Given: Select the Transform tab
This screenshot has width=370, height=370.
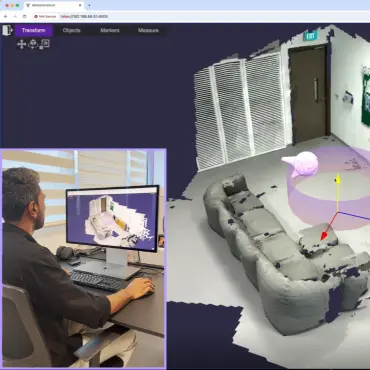Looking at the screenshot, I should pos(33,30).
